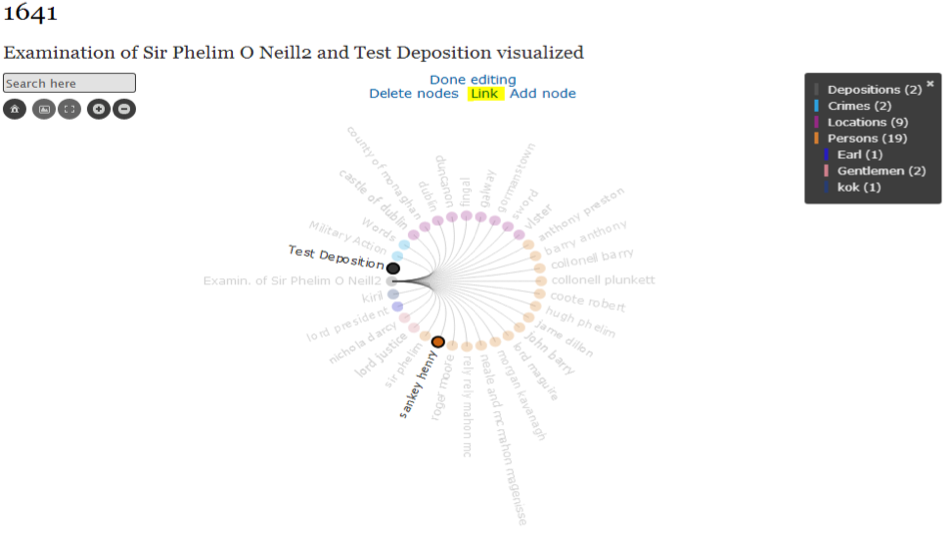Click the Add node link

543,94
